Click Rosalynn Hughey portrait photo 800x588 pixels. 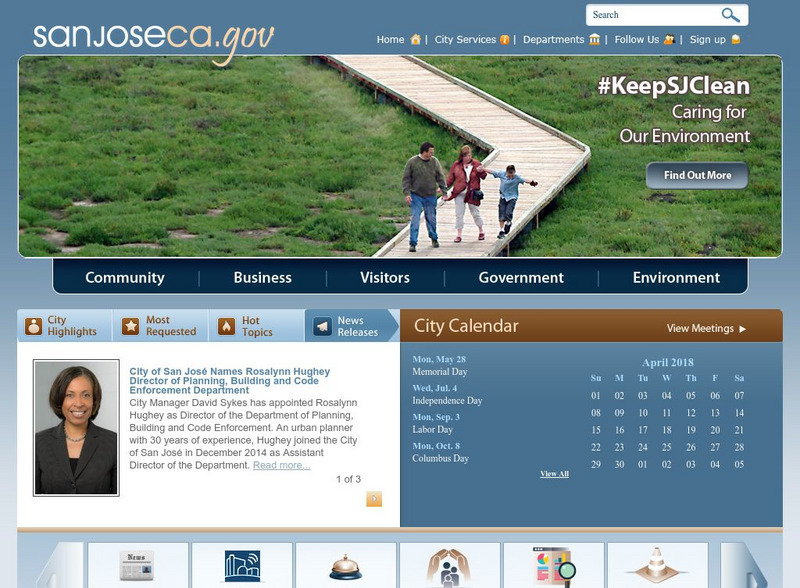pyautogui.click(x=76, y=427)
